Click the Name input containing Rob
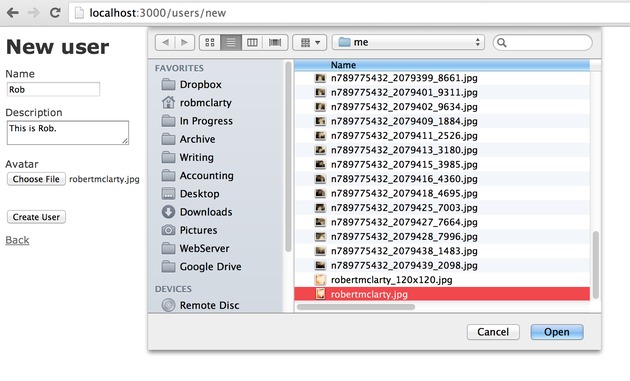 53,89
